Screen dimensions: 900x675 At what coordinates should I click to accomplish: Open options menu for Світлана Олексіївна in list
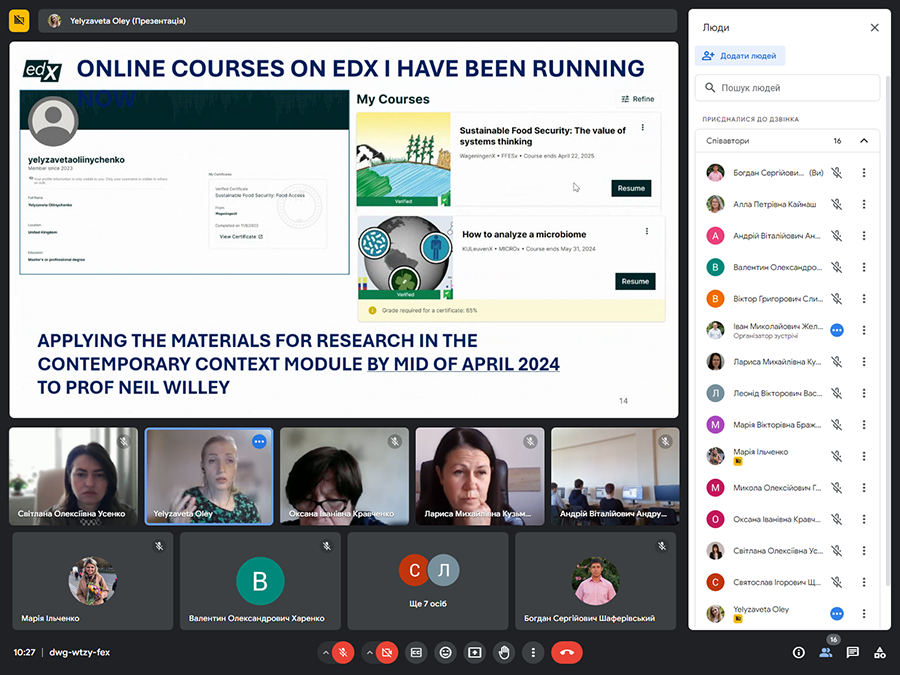coord(864,551)
